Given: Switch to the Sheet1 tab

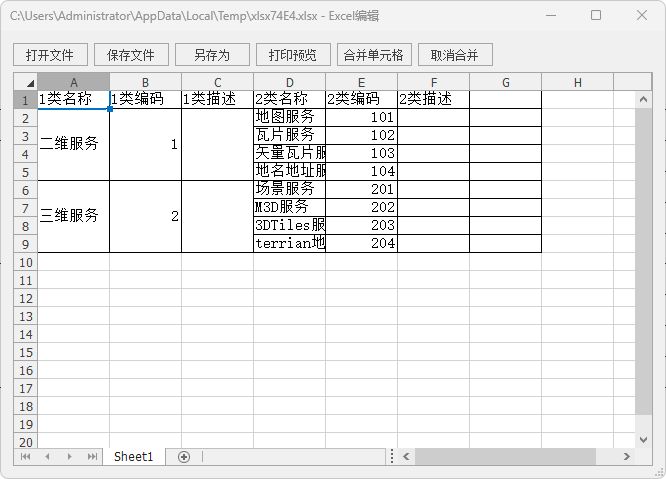Looking at the screenshot, I should 133,457.
